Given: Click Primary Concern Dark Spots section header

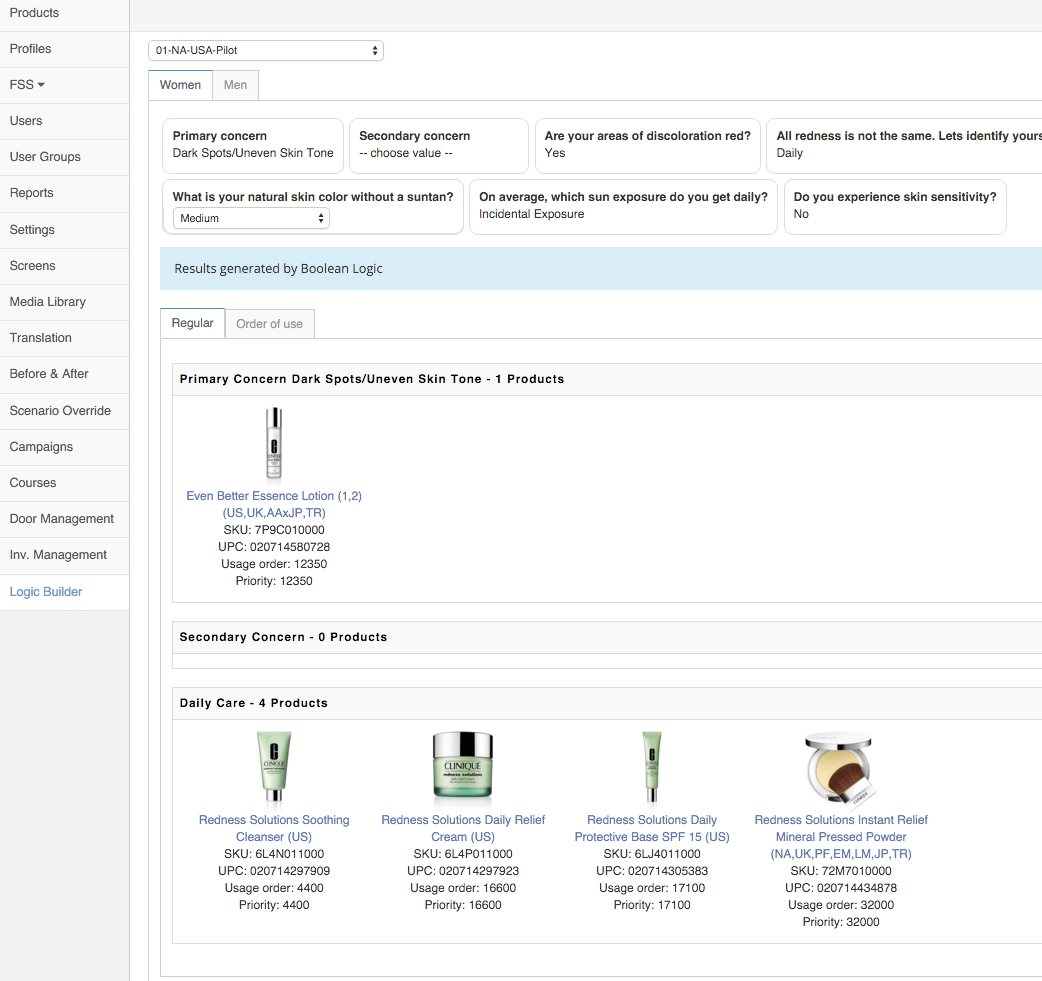Looking at the screenshot, I should [x=607, y=379].
